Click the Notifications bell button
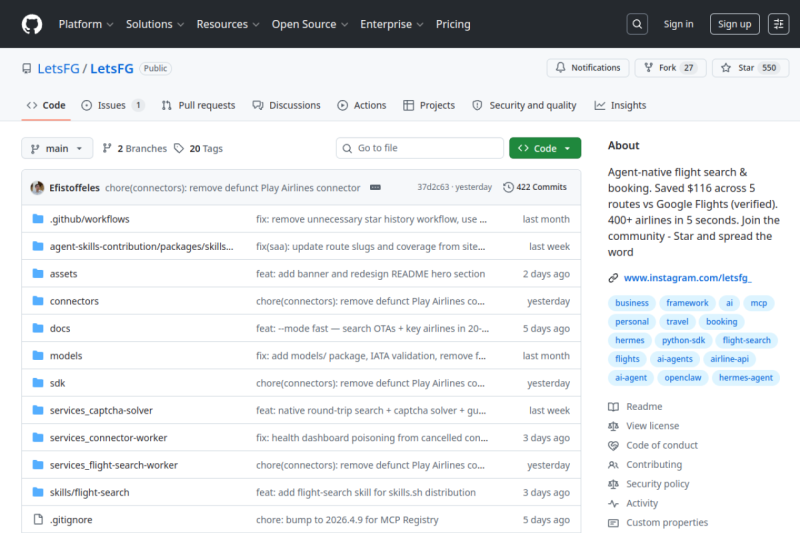Image resolution: width=800 pixels, height=533 pixels. coord(588,68)
